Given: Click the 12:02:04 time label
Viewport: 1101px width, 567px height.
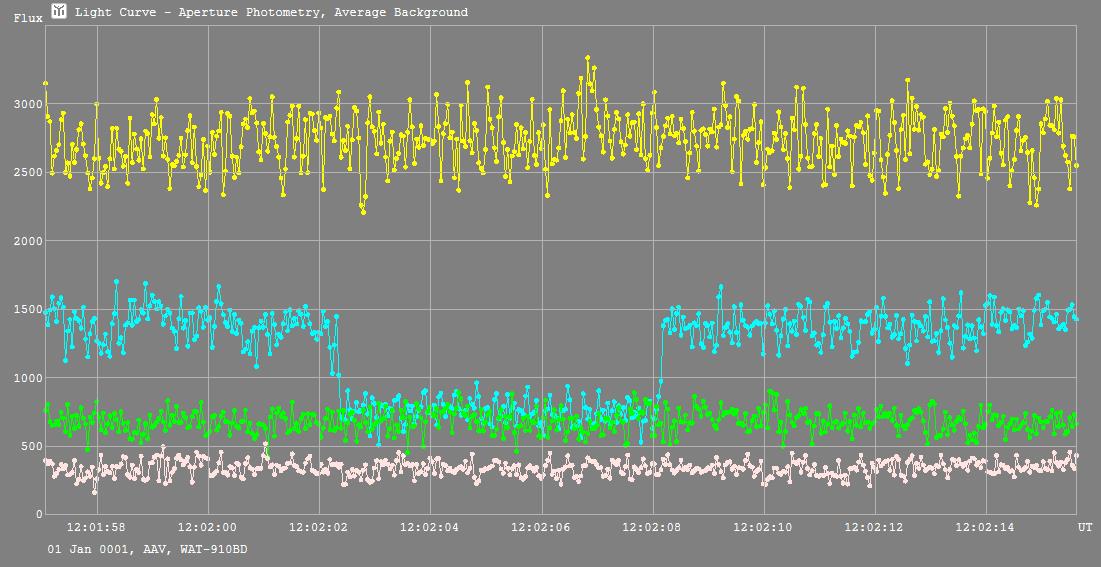Looking at the screenshot, I should click(x=430, y=527).
